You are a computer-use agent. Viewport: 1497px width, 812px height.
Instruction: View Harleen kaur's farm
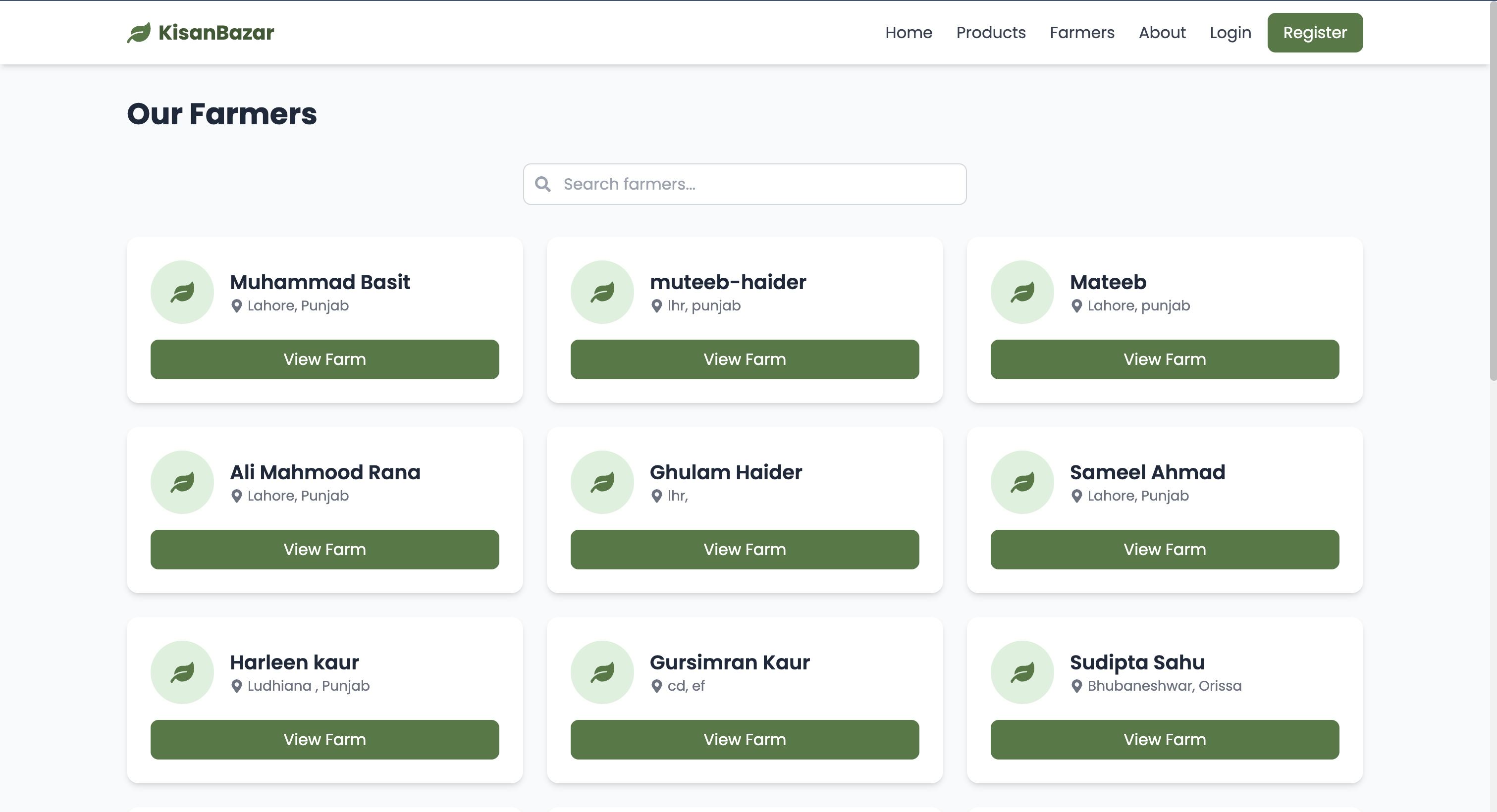(324, 739)
